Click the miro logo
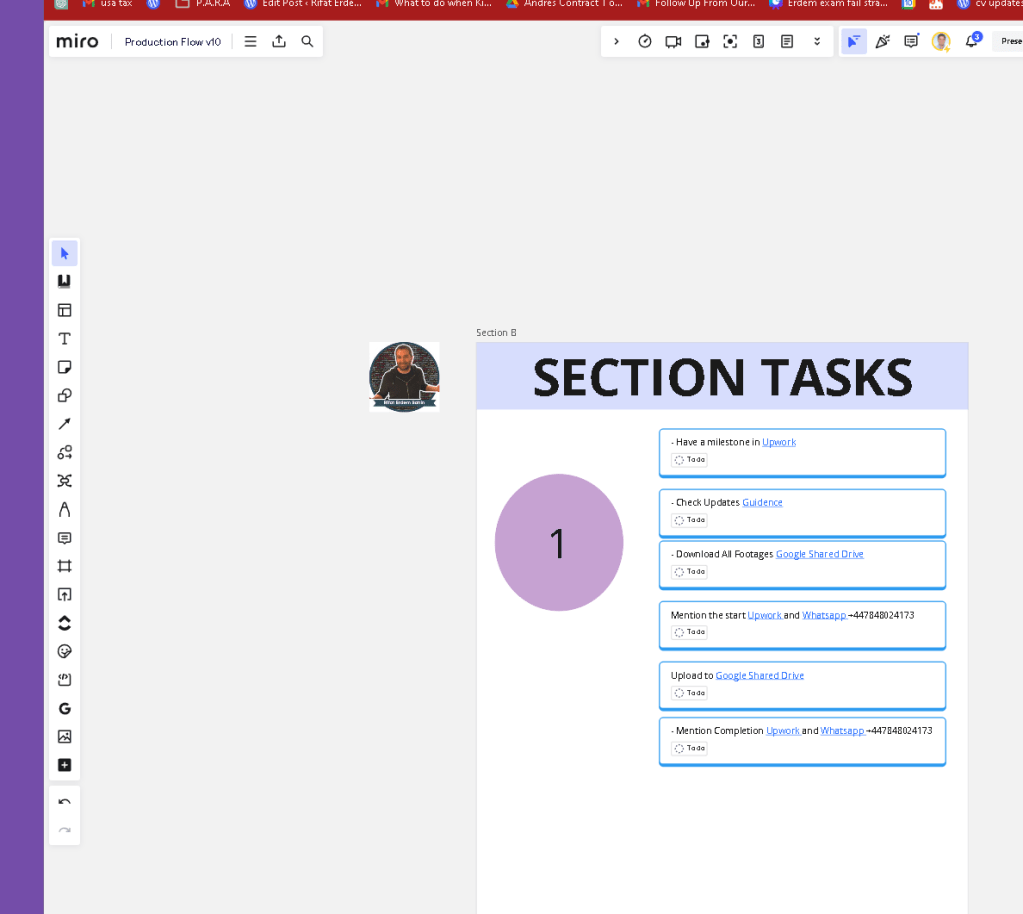The width and height of the screenshot is (1023, 914). 77,41
